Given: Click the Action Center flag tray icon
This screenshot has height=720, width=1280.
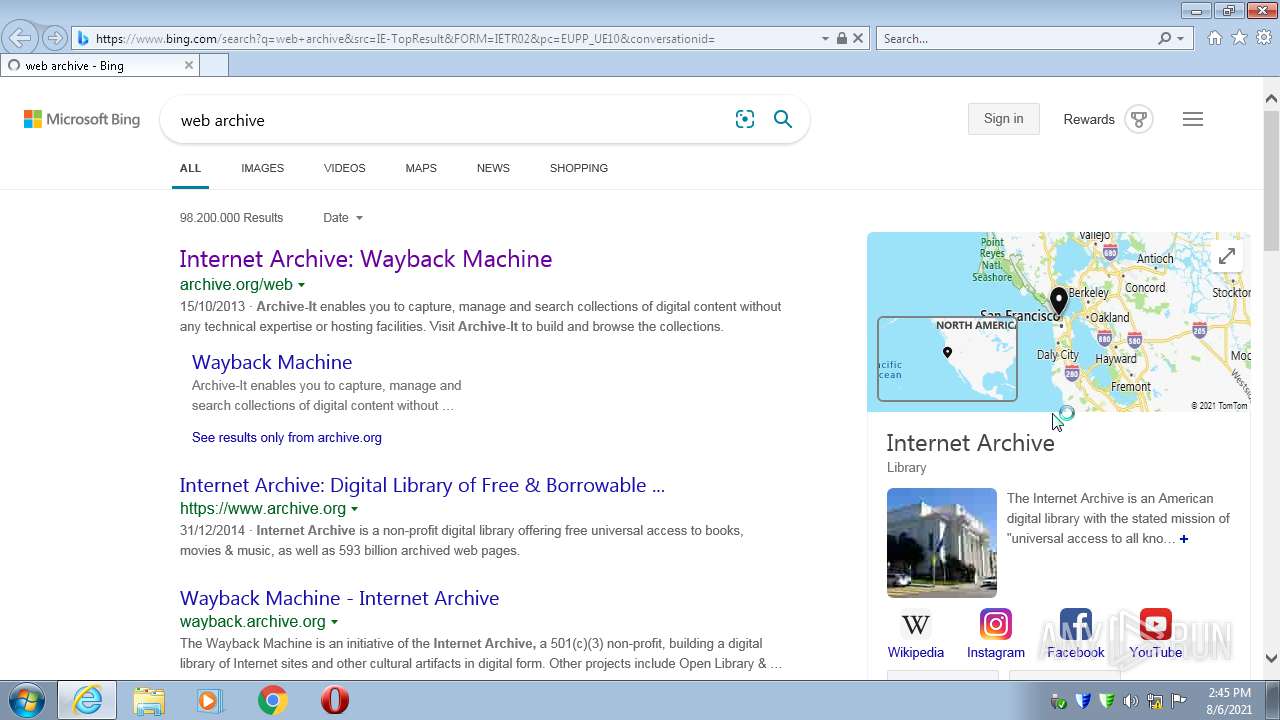Looking at the screenshot, I should tap(1179, 701).
